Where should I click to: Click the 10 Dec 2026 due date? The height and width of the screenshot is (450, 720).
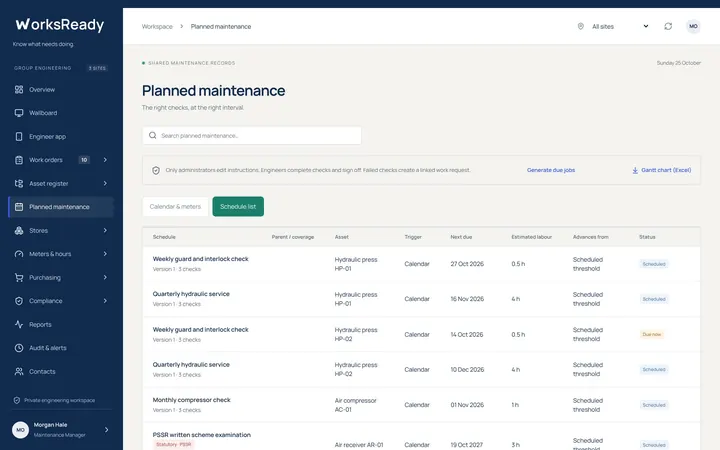tap(467, 370)
